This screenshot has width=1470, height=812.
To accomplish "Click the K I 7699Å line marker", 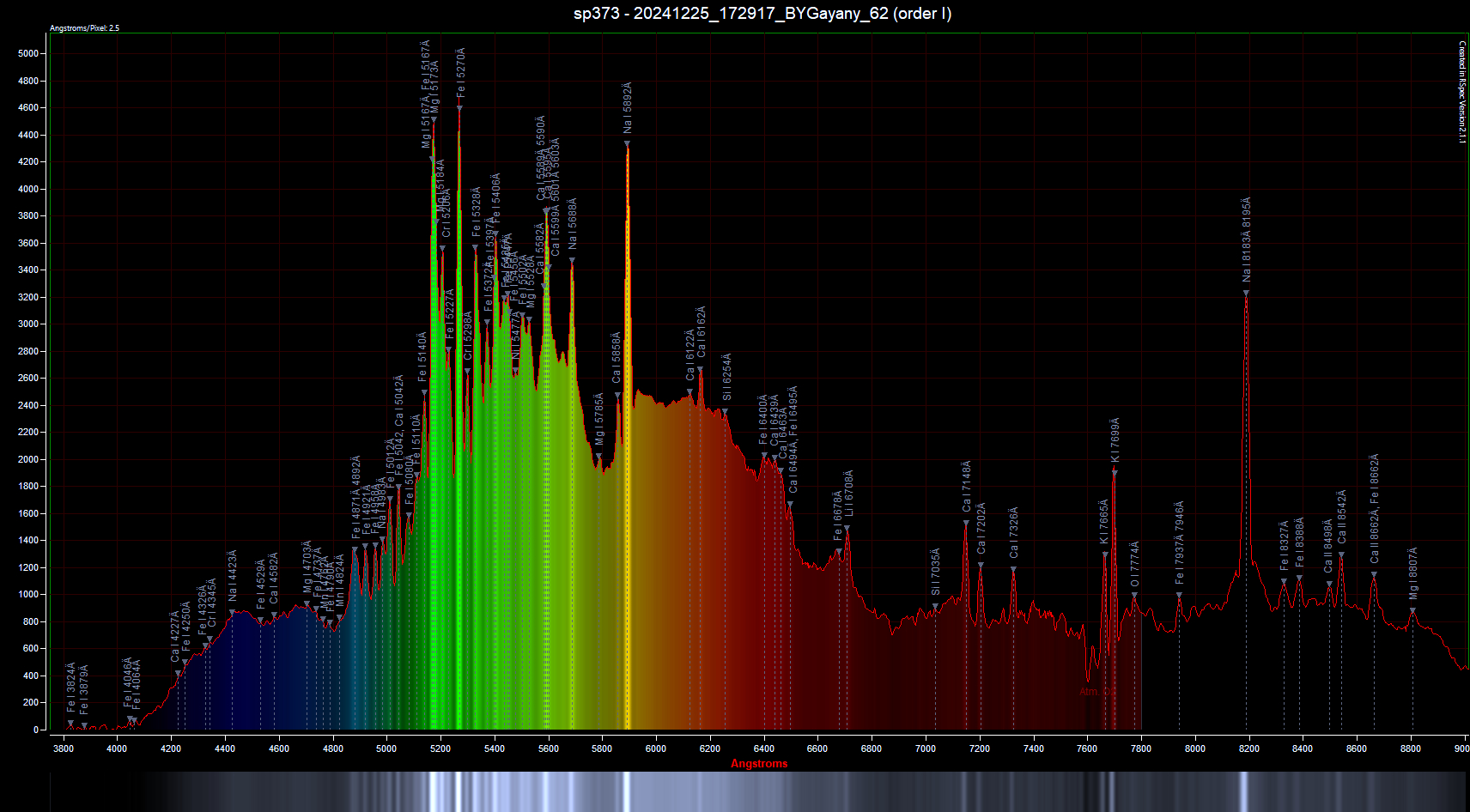I will pyautogui.click(x=1115, y=472).
